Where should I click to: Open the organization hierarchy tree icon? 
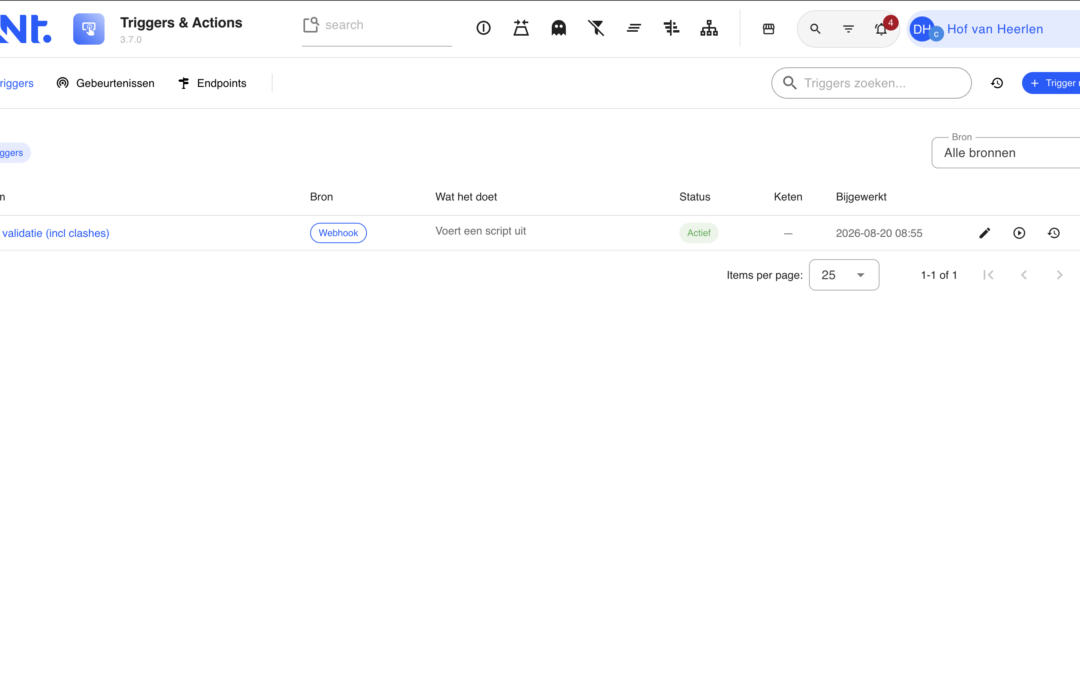point(709,28)
